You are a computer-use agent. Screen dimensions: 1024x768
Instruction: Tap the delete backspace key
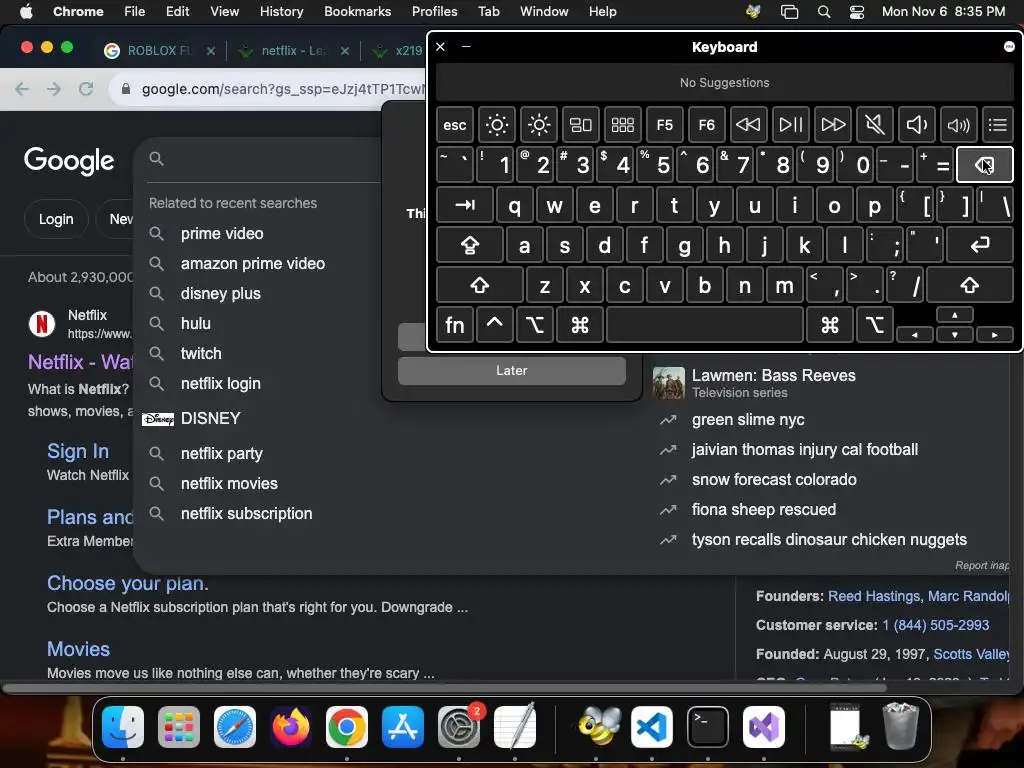click(984, 165)
